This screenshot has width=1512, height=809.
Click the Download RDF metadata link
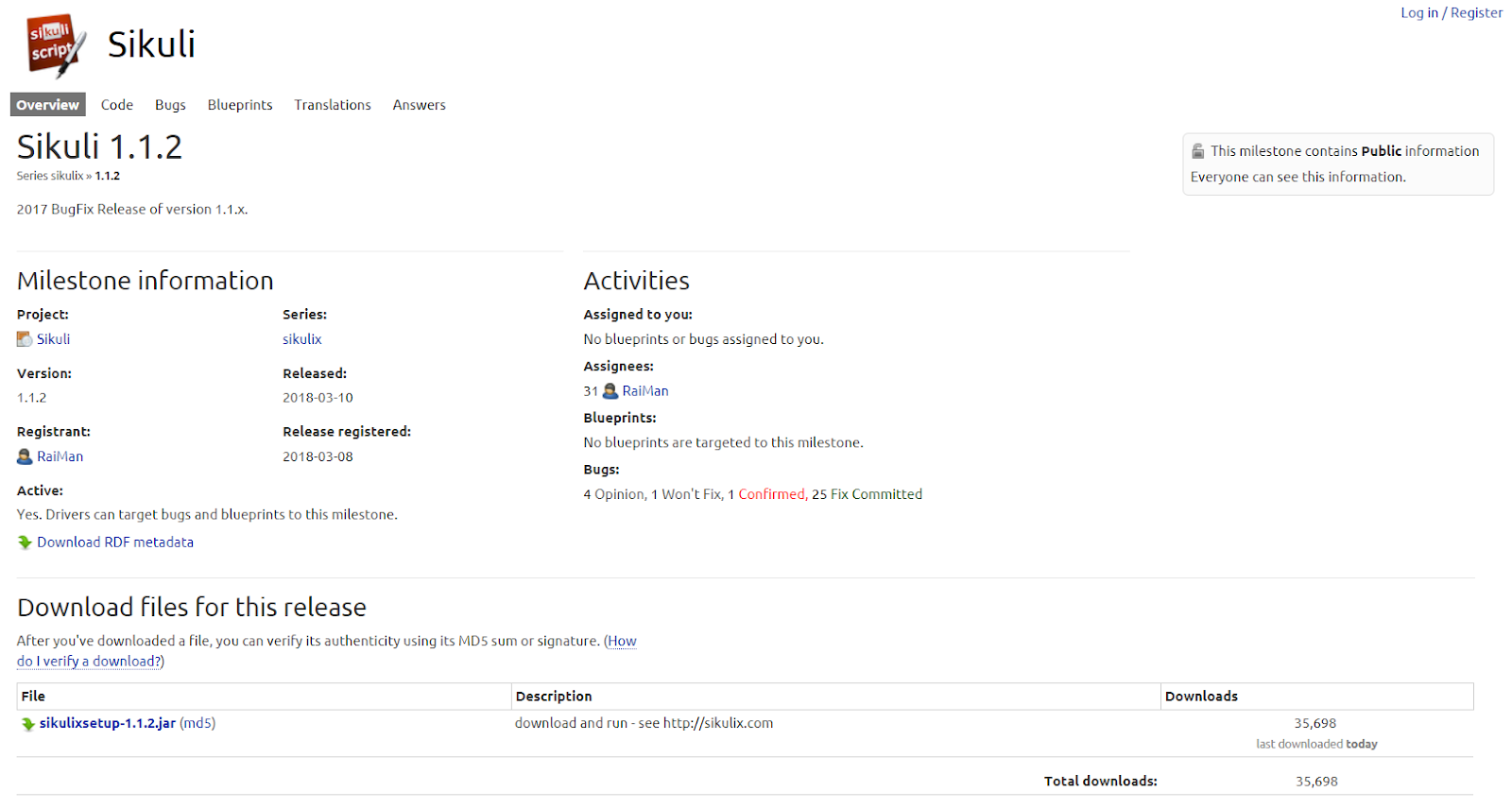coord(115,542)
